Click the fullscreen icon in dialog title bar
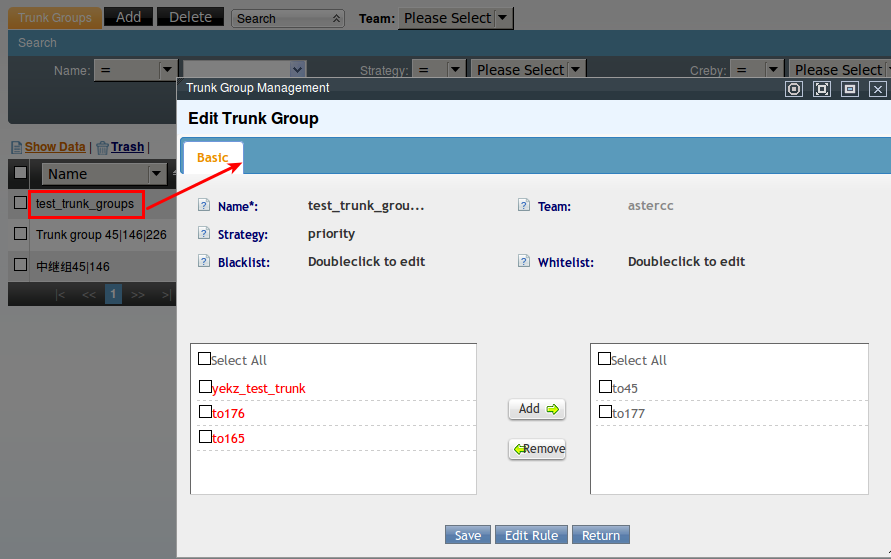The height and width of the screenshot is (559, 891). click(822, 89)
